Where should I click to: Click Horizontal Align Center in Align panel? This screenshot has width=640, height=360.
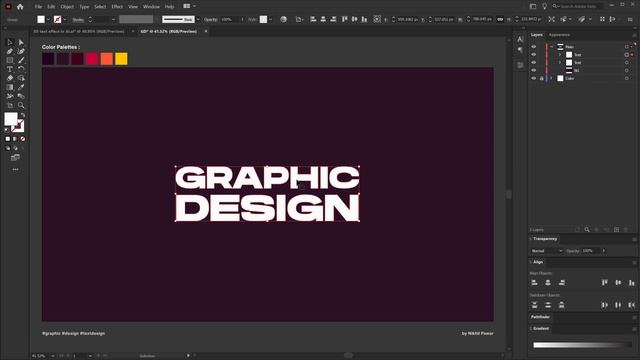[x=548, y=282]
